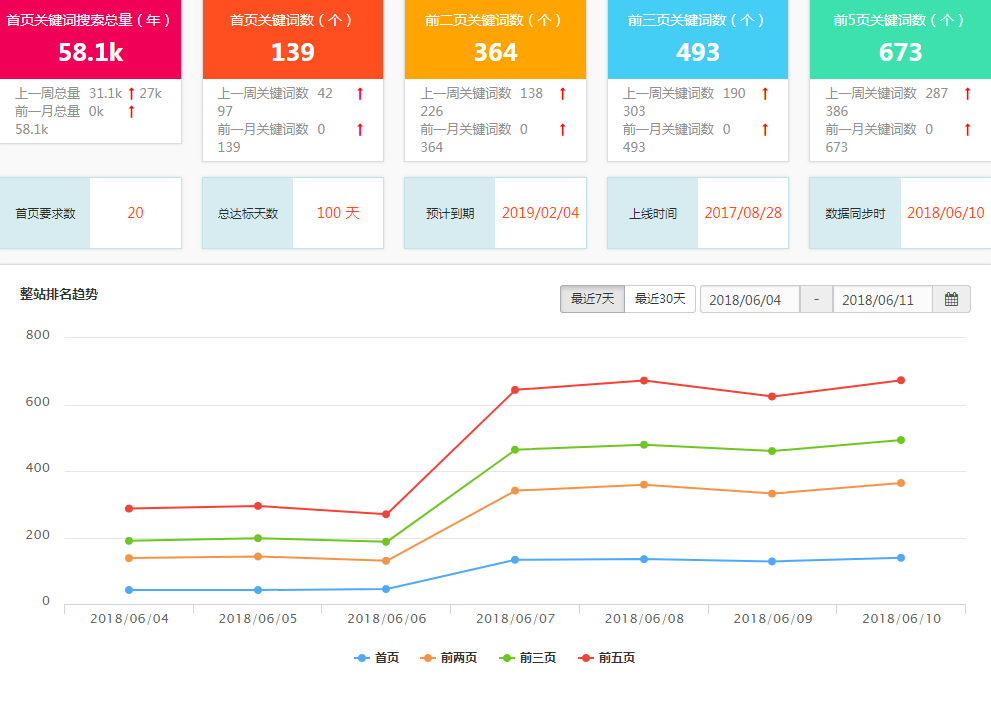Switch to 最近30天 range

[660, 299]
